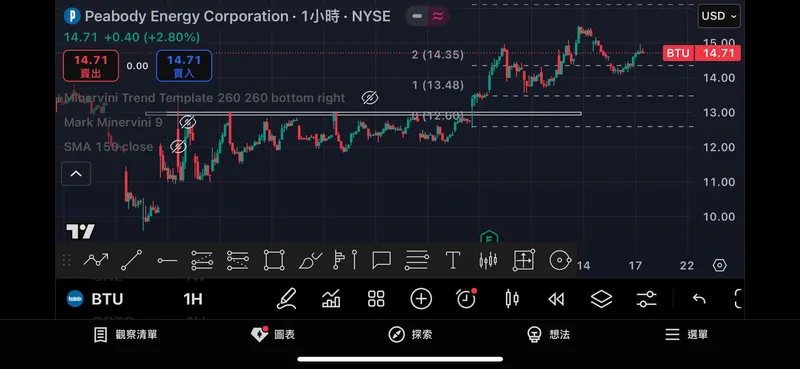This screenshot has width=800, height=369.
Task: Open the pen drawing mode
Action: point(286,299)
